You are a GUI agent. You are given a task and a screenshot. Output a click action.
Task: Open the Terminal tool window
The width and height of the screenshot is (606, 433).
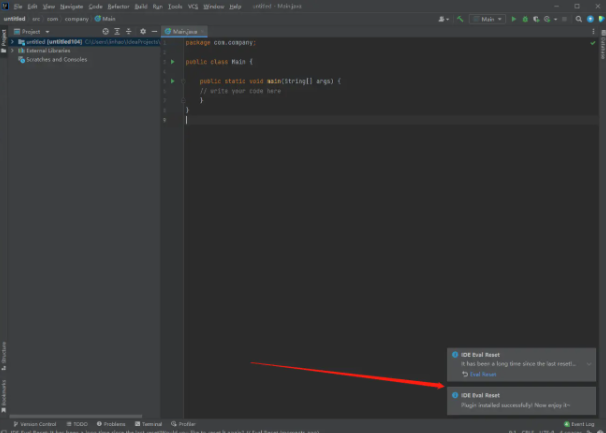click(148, 424)
